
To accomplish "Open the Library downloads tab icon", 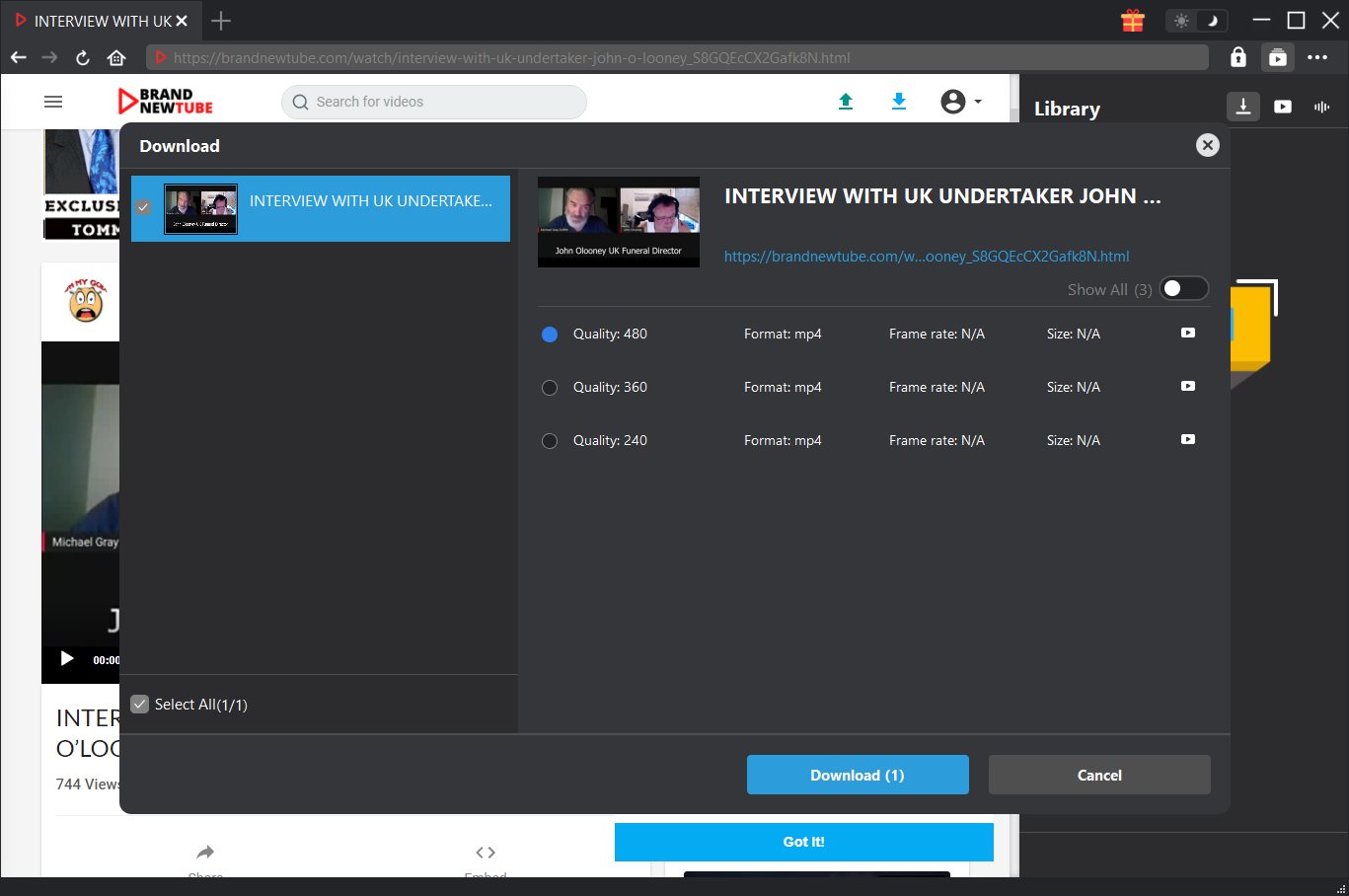I will tap(1242, 107).
